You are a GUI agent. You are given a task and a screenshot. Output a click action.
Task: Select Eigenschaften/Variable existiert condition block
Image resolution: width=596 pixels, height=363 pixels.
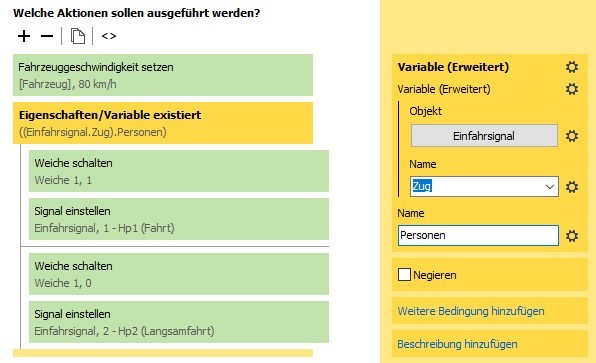point(163,123)
